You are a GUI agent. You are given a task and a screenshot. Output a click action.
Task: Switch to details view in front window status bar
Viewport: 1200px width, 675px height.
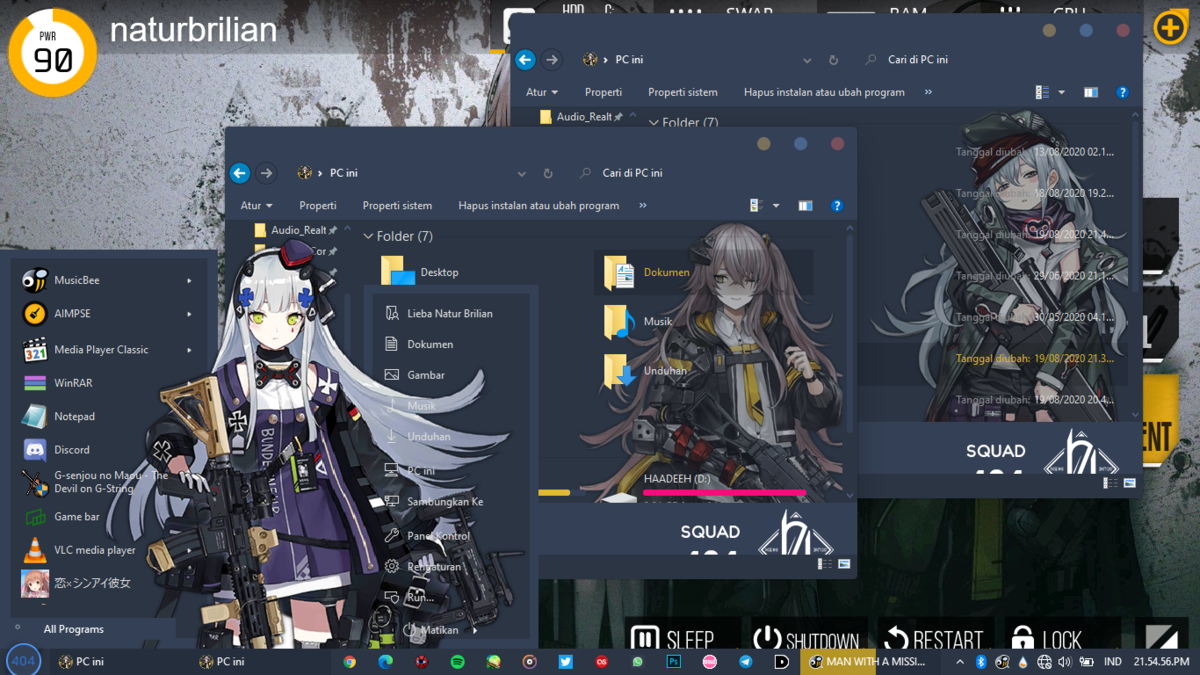825,564
